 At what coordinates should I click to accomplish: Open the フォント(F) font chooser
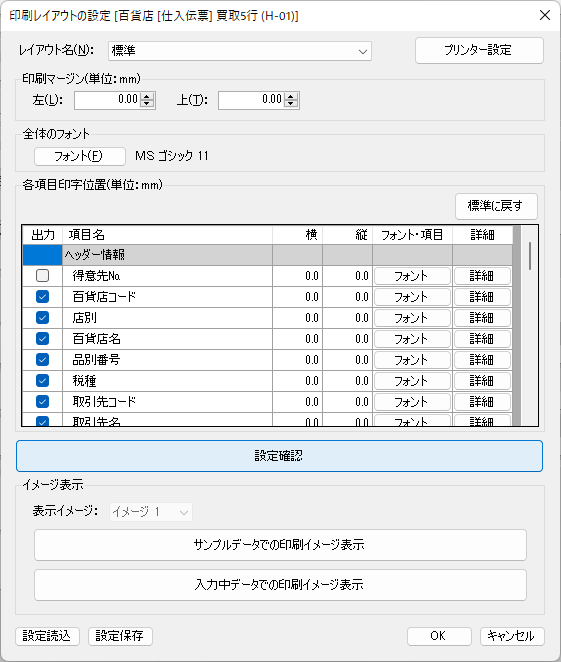[79, 156]
